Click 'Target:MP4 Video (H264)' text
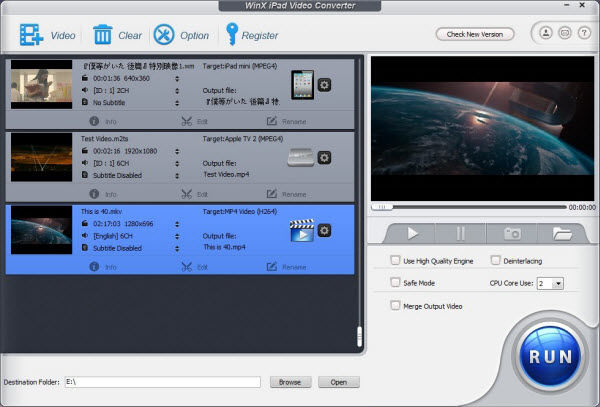Viewport: 600px width, 407px height. tap(240, 211)
